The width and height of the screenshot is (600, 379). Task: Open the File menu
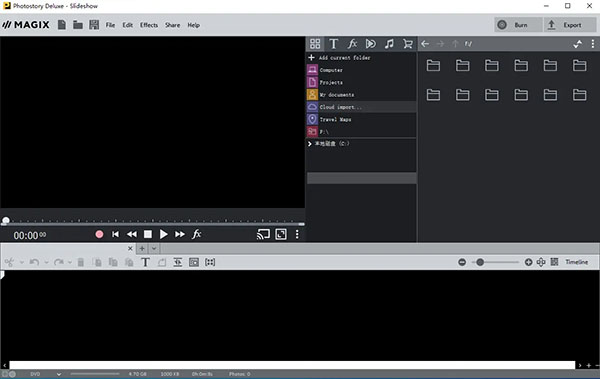pos(110,25)
